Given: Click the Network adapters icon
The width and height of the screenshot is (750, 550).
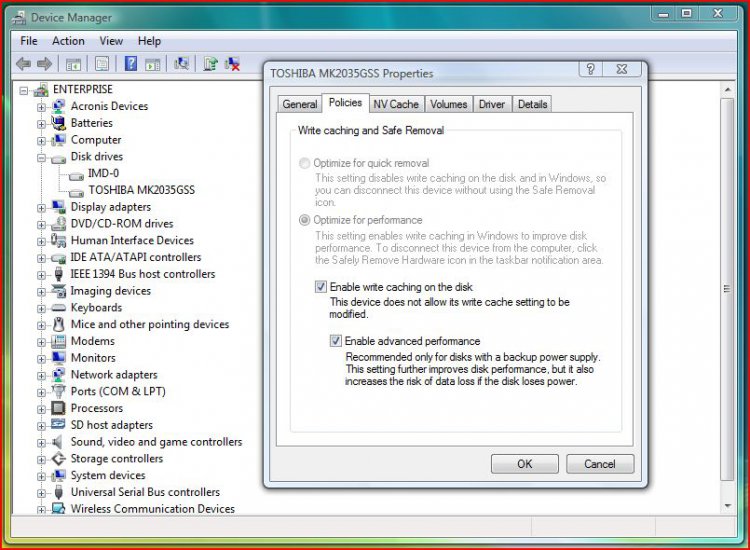Looking at the screenshot, I should (58, 374).
